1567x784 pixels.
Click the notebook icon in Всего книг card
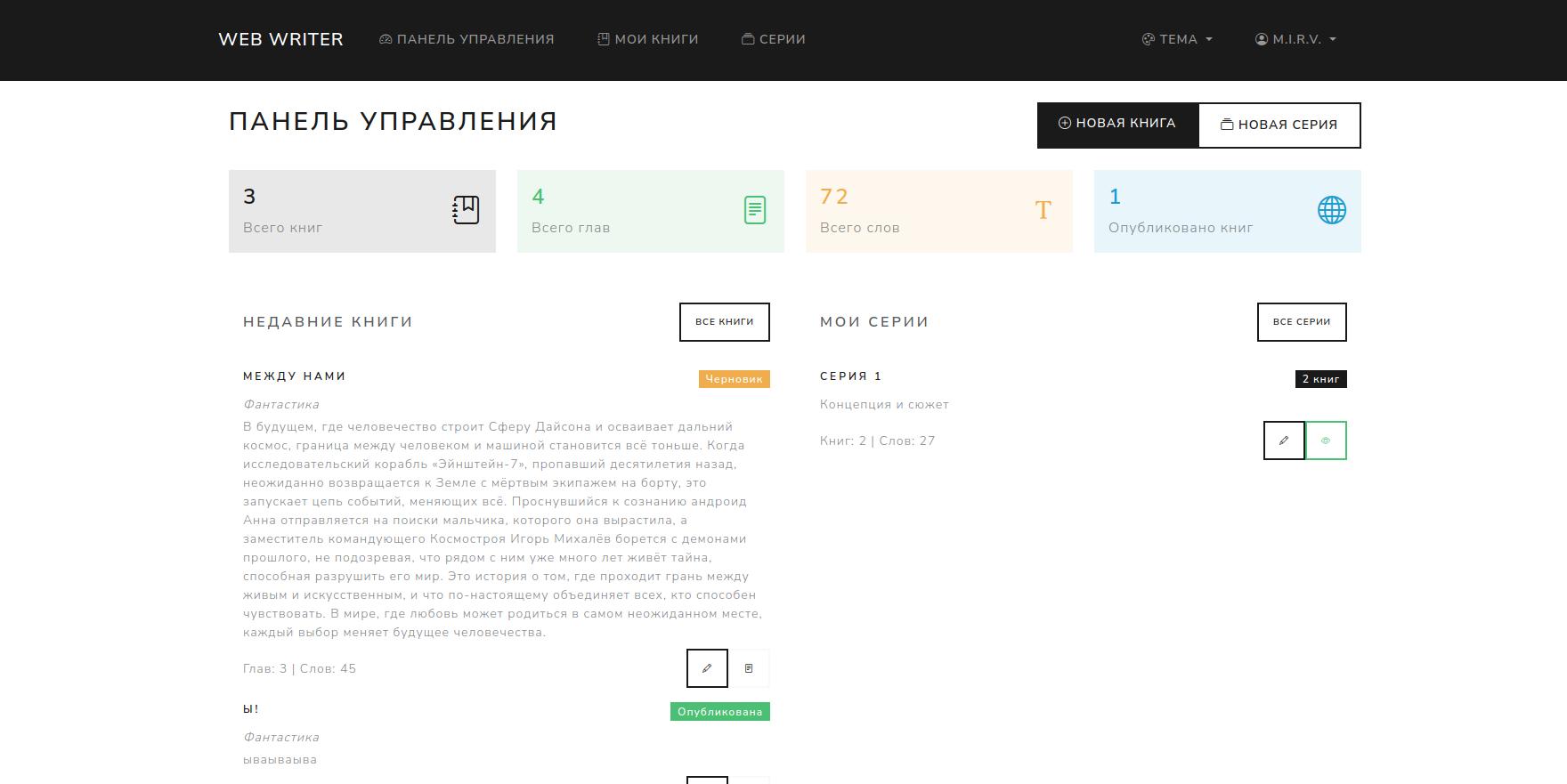coord(466,210)
